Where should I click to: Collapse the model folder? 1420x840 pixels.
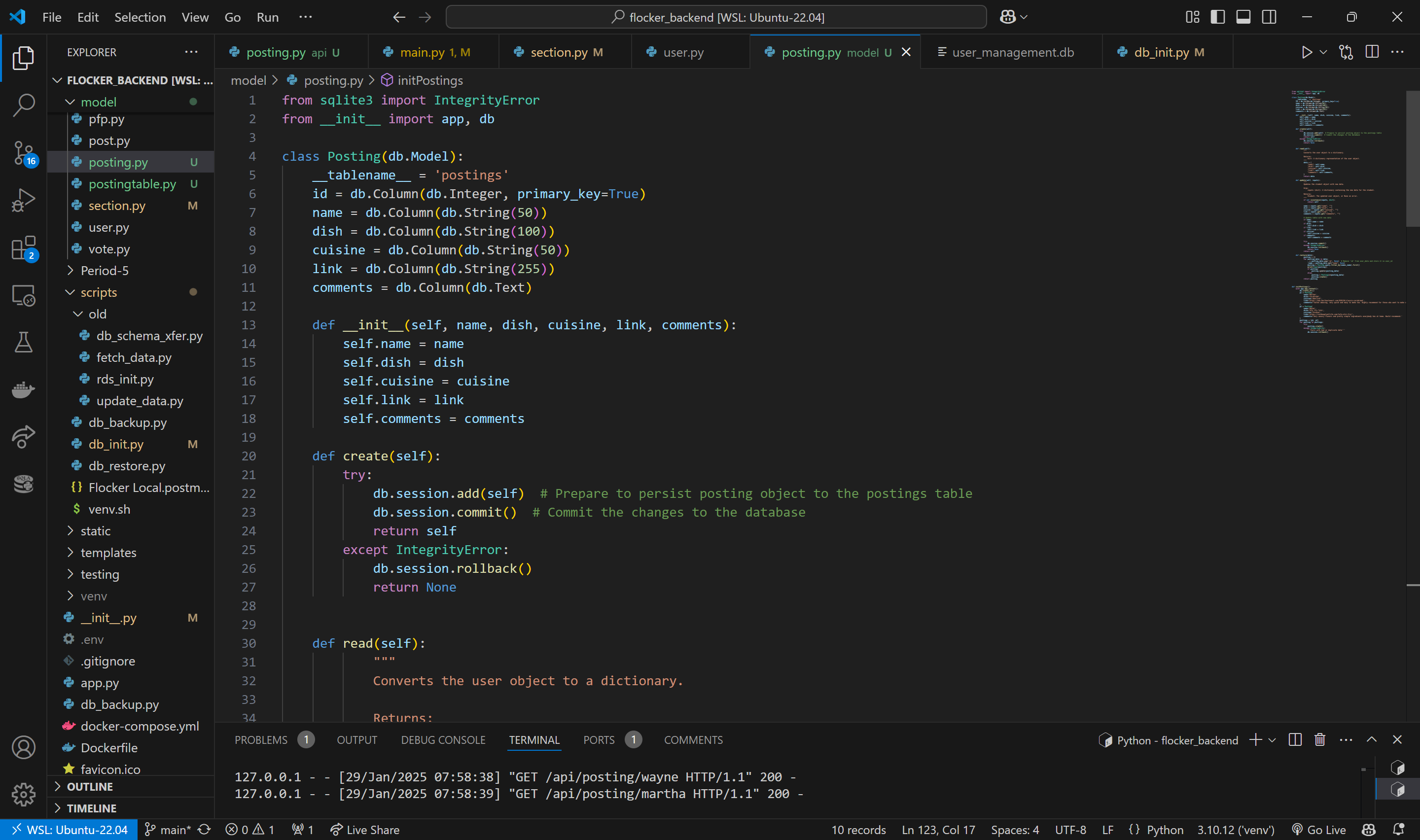point(70,102)
